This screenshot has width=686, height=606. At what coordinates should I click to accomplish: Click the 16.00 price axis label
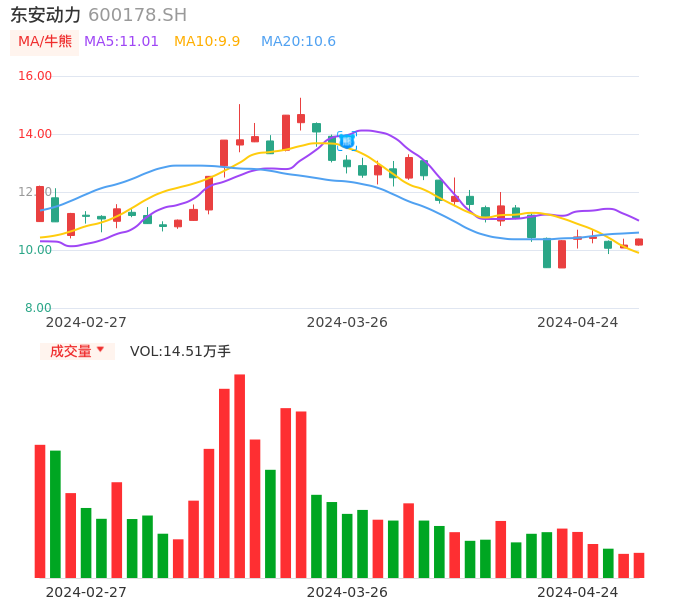36,76
